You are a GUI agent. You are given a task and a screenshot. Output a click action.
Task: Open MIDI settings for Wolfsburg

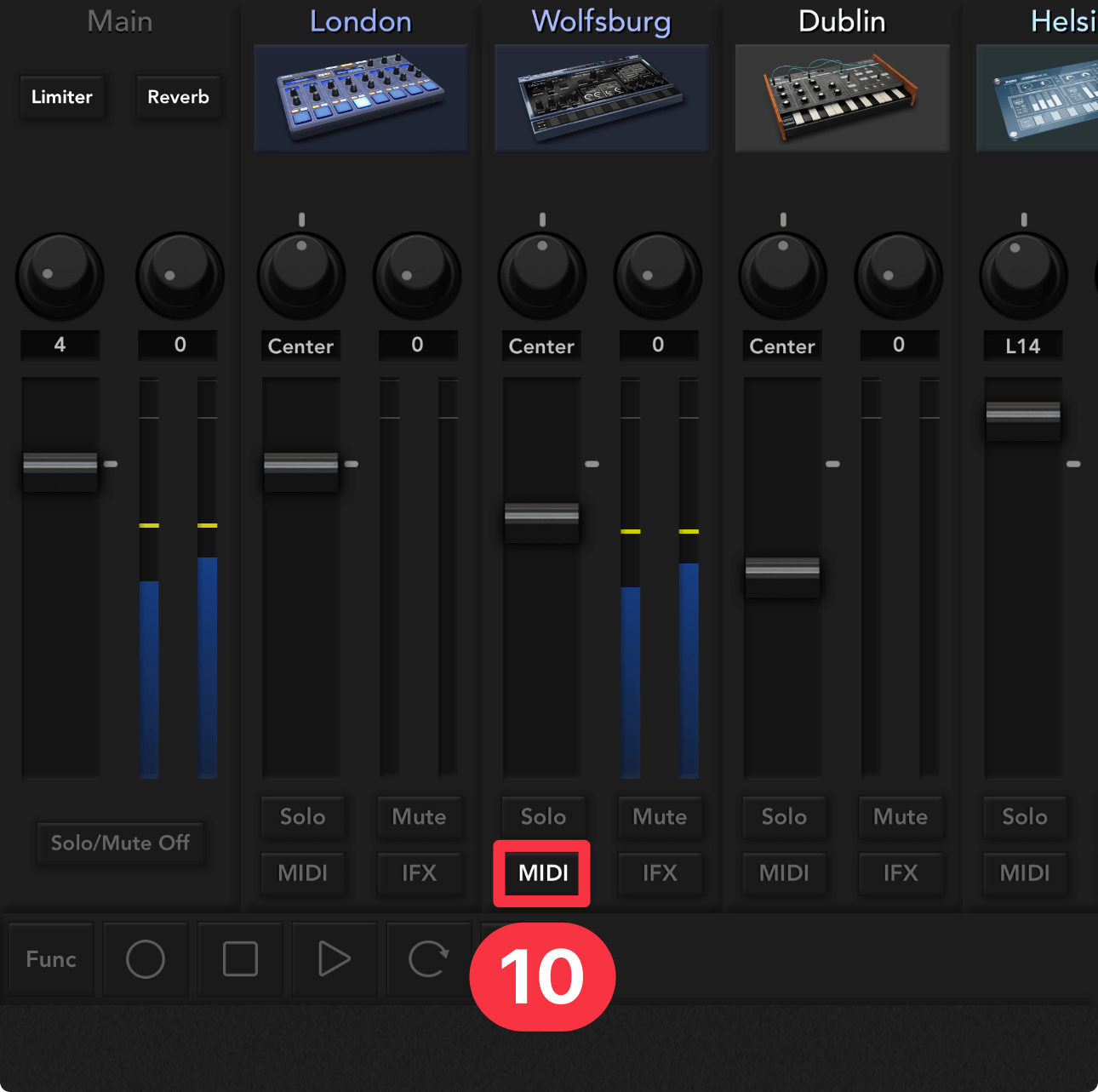tap(543, 873)
